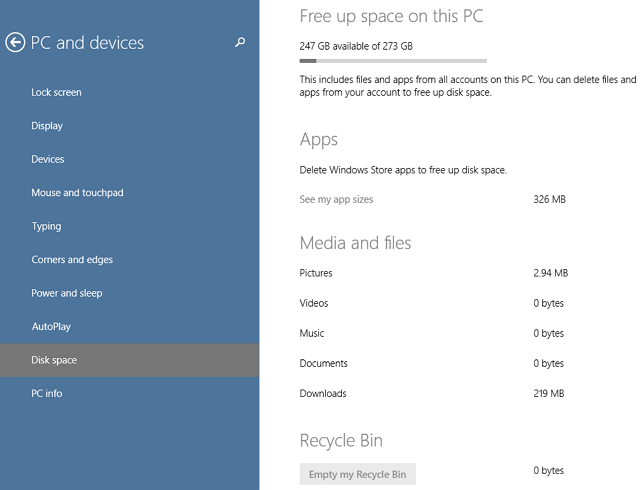The height and width of the screenshot is (490, 640).
Task: Click the Media and files heading
Action: coord(356,243)
